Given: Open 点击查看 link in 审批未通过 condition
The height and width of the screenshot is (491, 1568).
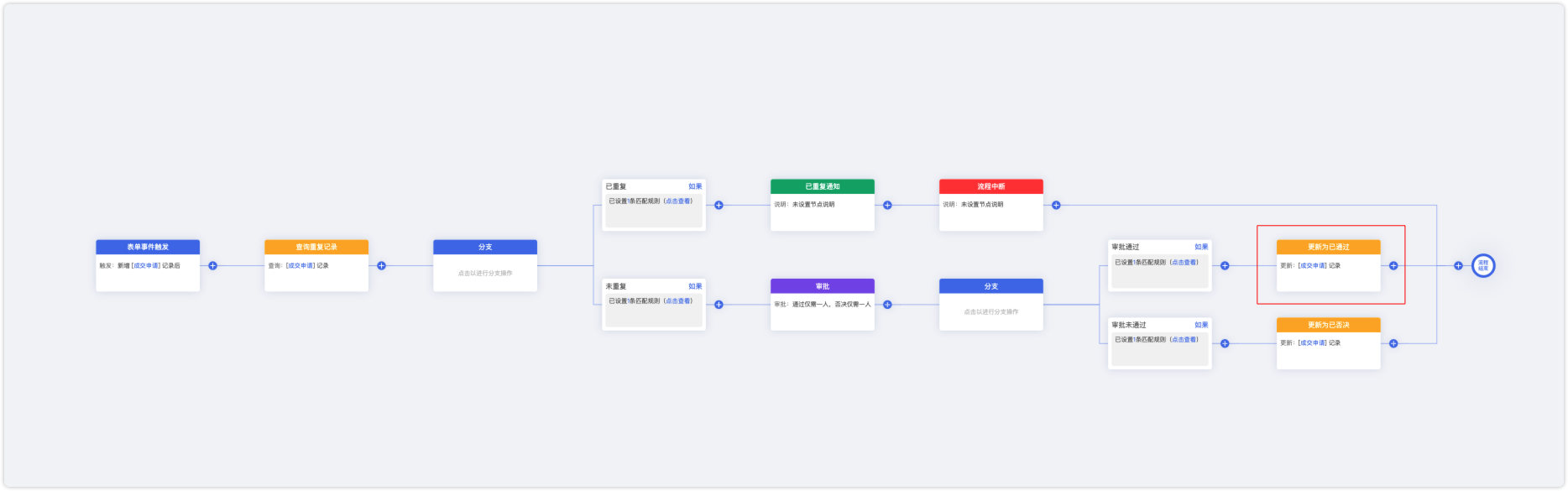Looking at the screenshot, I should pyautogui.click(x=1184, y=340).
